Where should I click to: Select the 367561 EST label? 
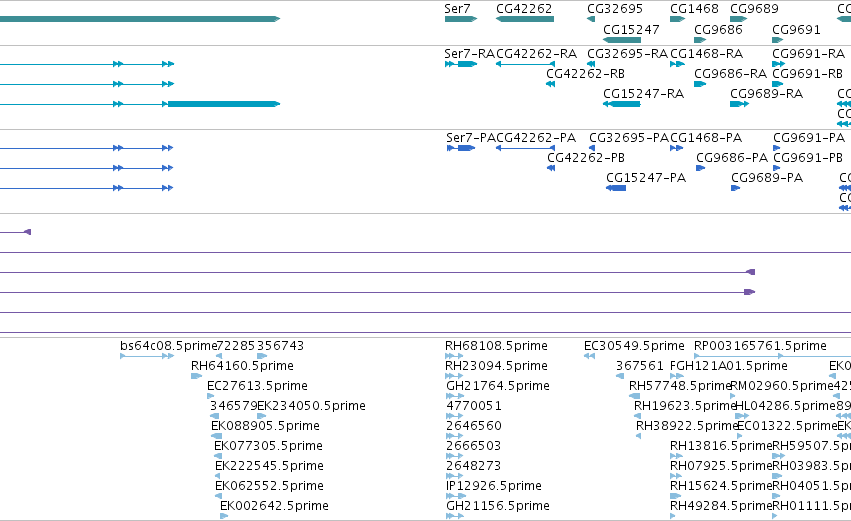(639, 366)
